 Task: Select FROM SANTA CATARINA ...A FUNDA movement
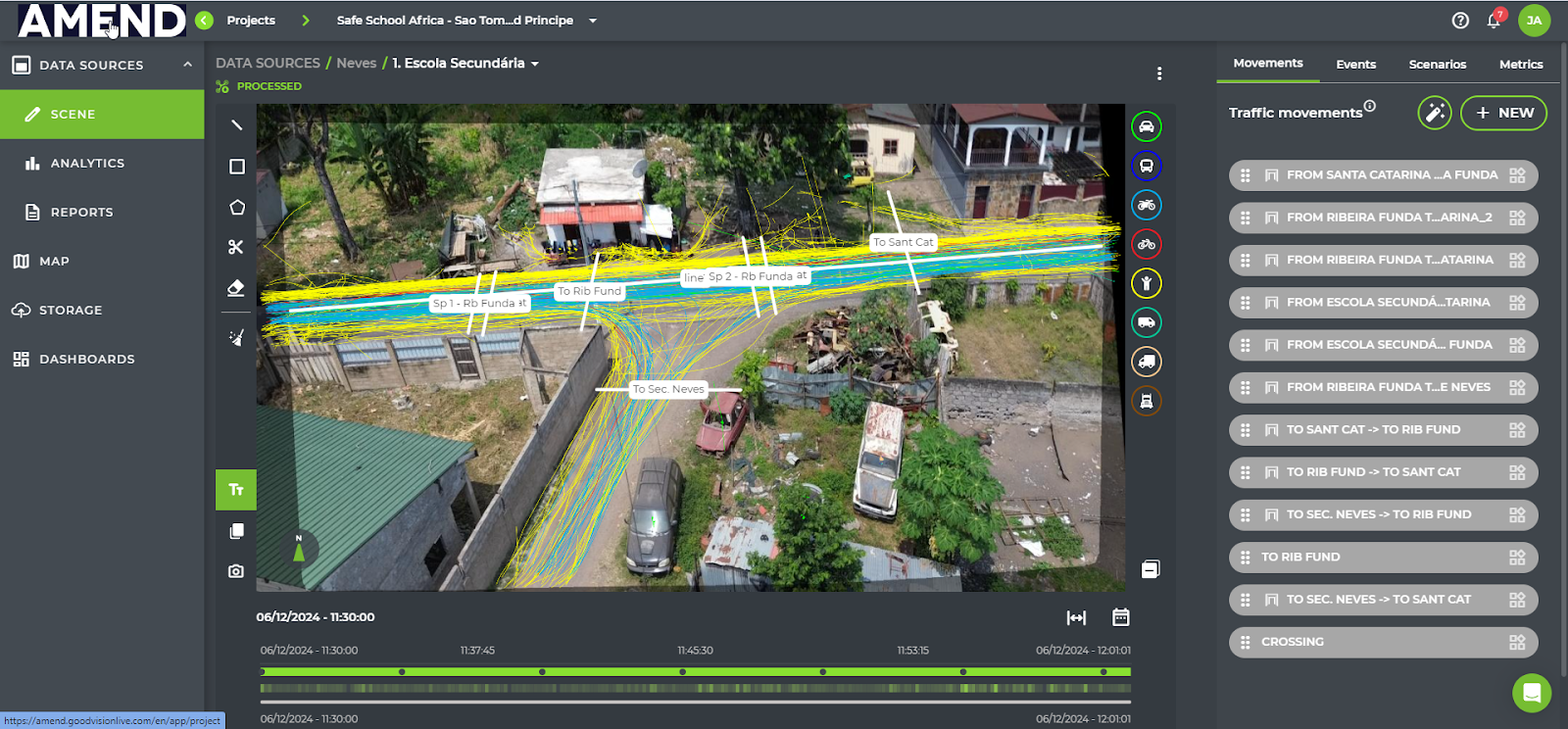pyautogui.click(x=1383, y=175)
